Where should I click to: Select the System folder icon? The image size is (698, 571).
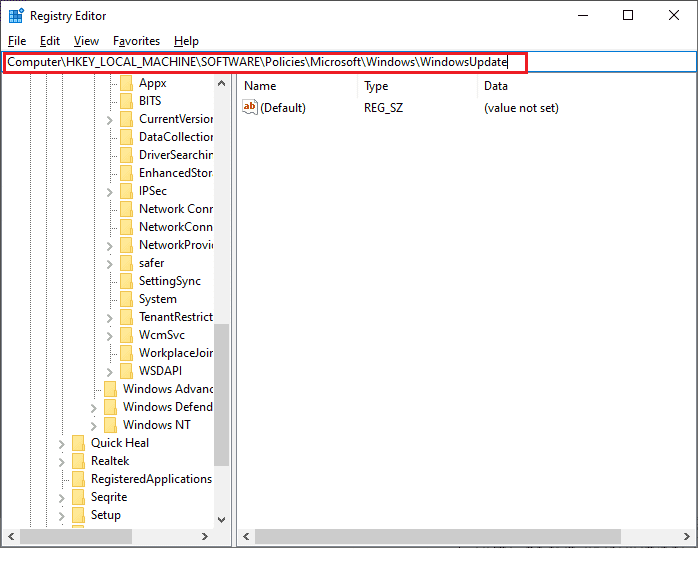(x=126, y=299)
